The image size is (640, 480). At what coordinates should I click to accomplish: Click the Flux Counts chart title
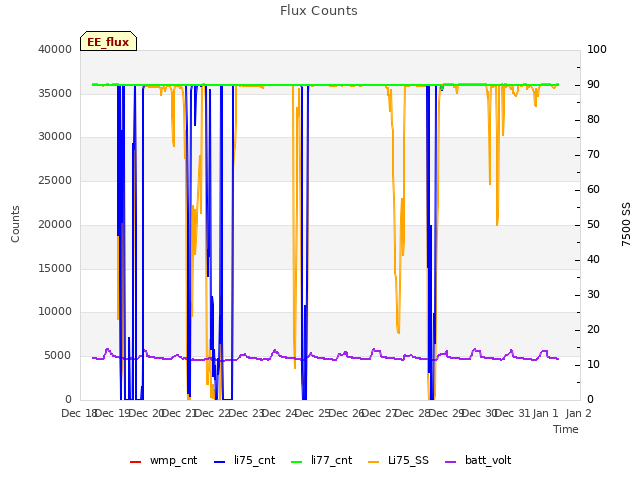319,11
